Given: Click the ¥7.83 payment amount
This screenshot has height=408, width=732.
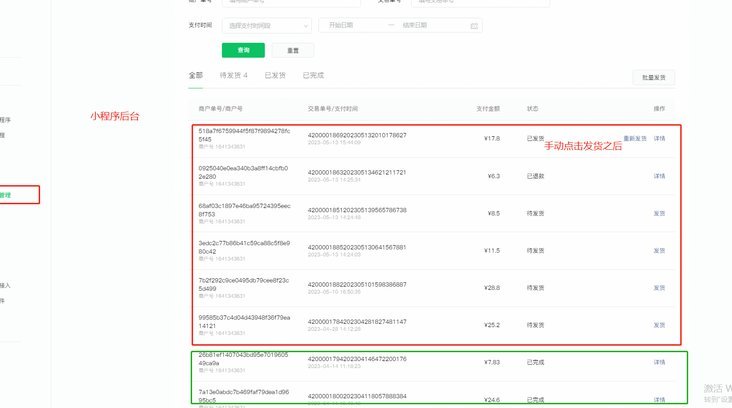Looking at the screenshot, I should point(492,362).
